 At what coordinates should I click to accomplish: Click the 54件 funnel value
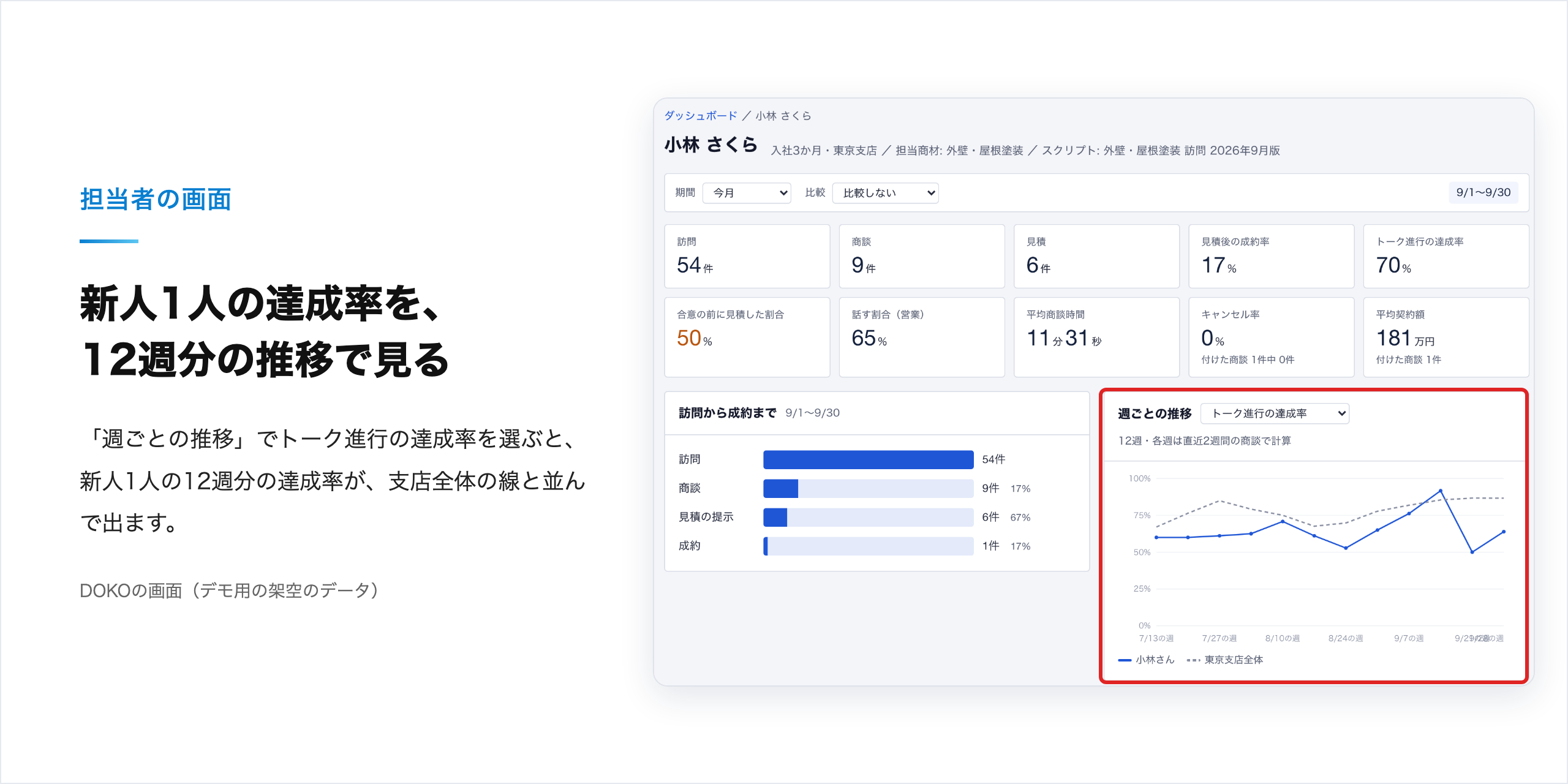[993, 459]
